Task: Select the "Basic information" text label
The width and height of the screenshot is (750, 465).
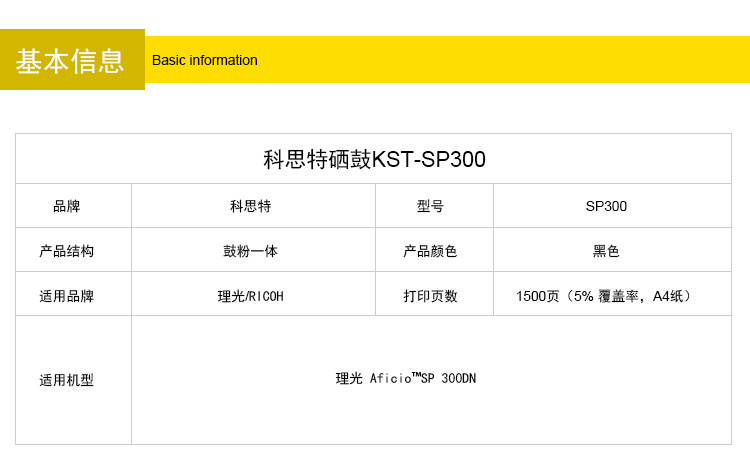Action: [x=204, y=60]
